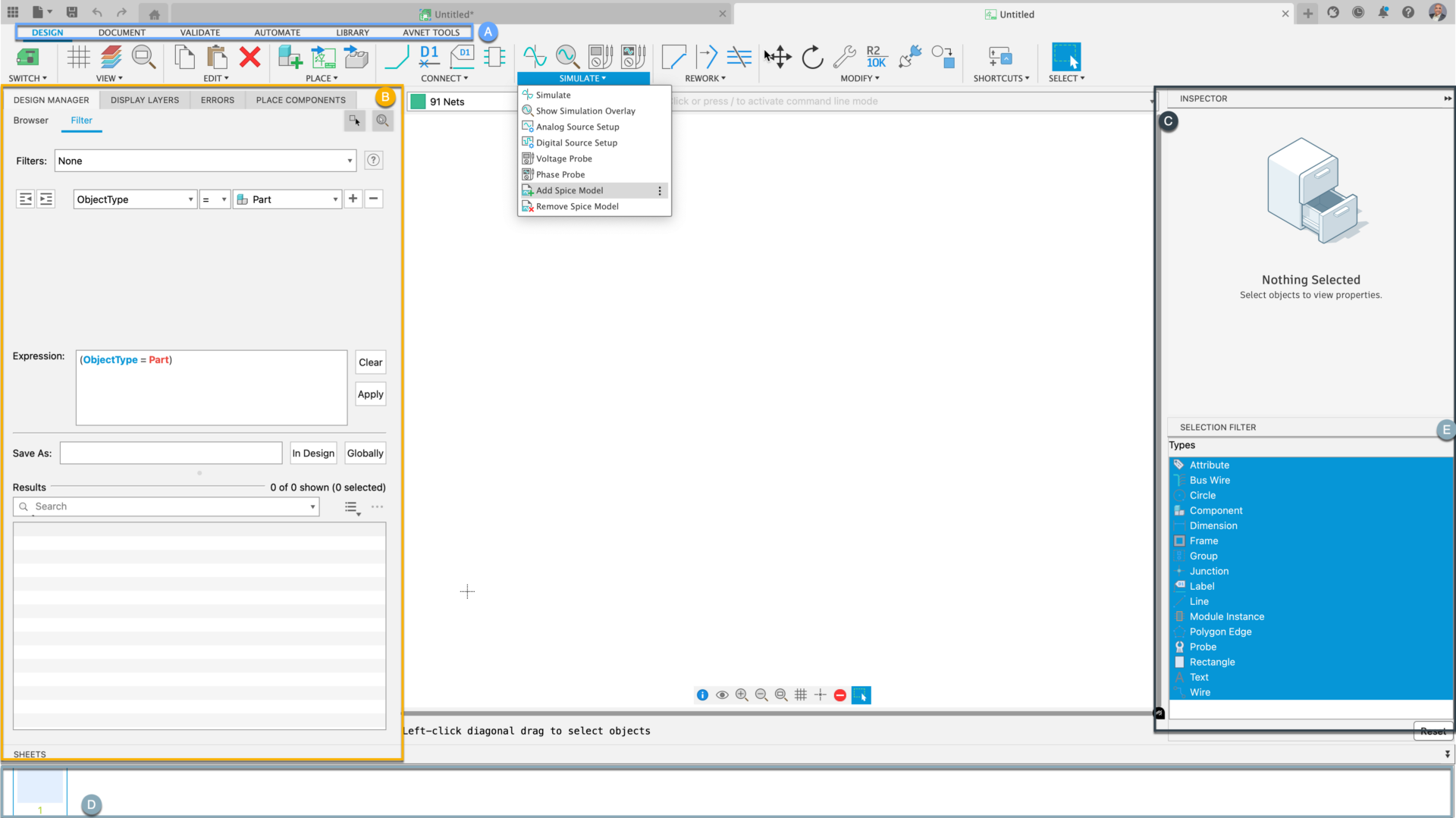The height and width of the screenshot is (818, 1456).
Task: Click the Save As name input field
Action: point(171,453)
